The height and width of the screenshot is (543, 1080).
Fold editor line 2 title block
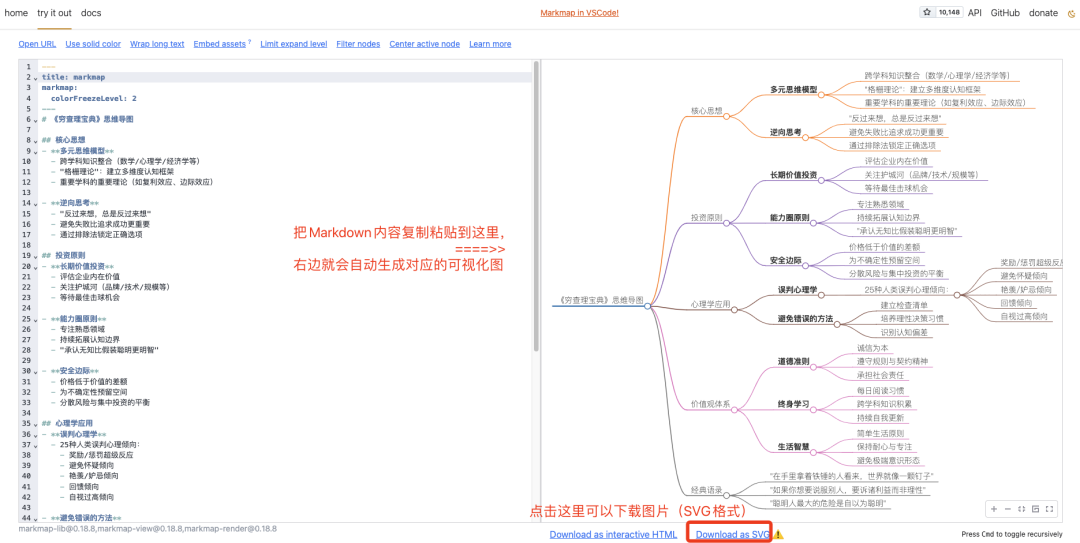pyautogui.click(x=36, y=78)
